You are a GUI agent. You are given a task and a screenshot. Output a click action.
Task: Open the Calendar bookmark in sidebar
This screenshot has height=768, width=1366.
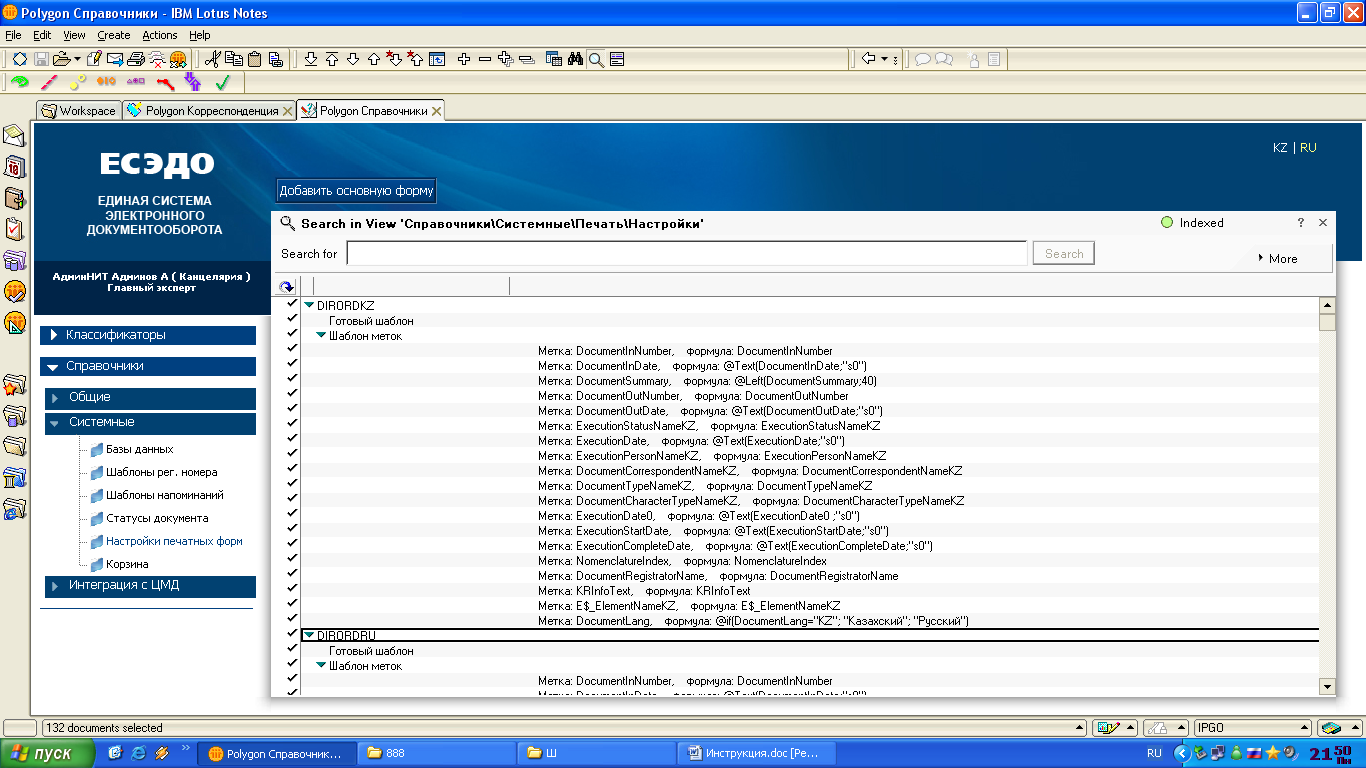tap(14, 166)
